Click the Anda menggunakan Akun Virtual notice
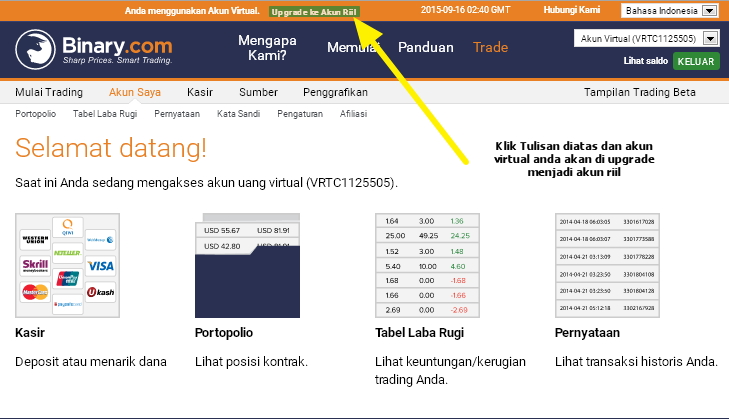The width and height of the screenshot is (729, 419). (192, 11)
